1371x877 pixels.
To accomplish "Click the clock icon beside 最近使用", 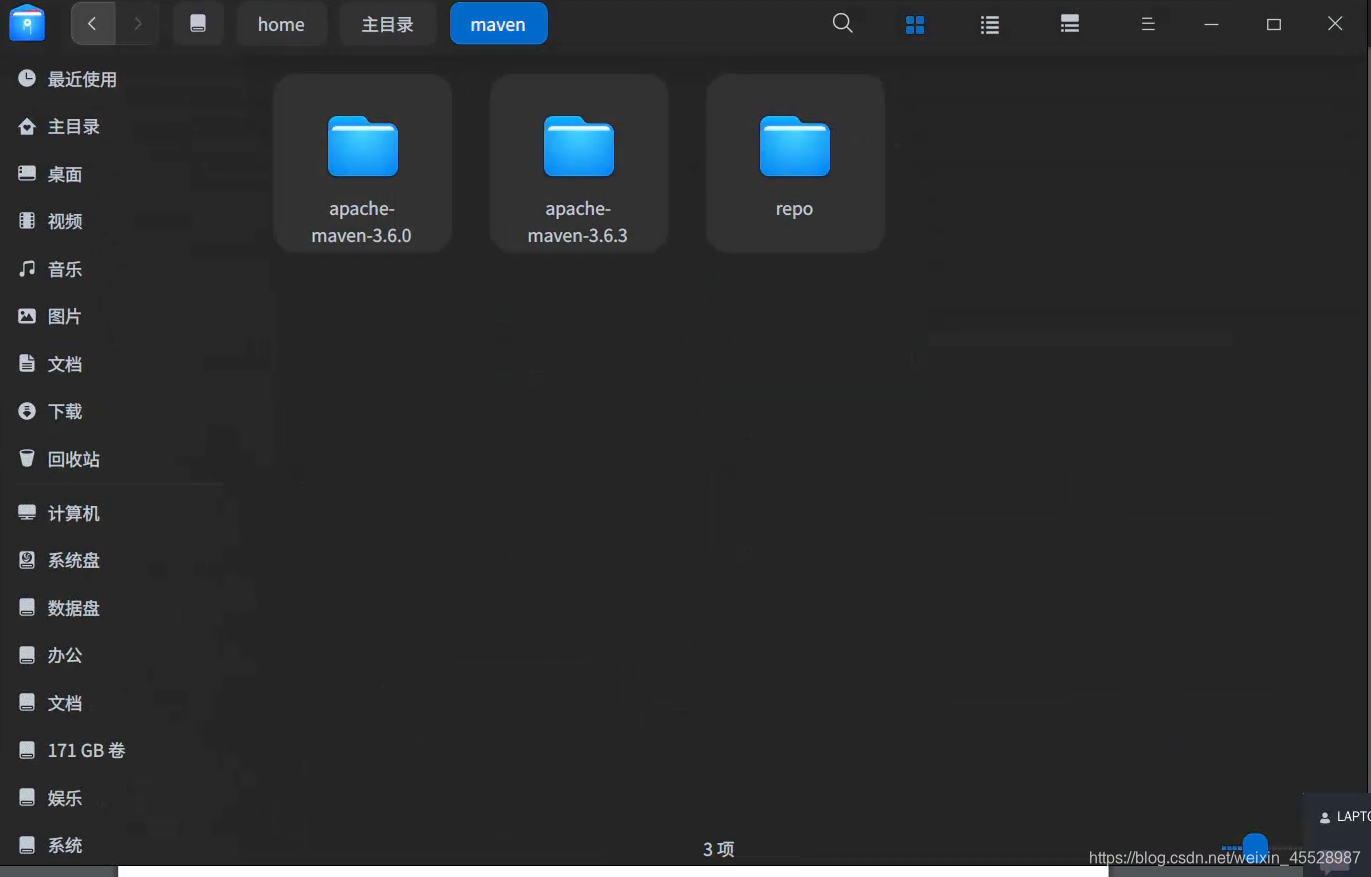I will pyautogui.click(x=27, y=78).
